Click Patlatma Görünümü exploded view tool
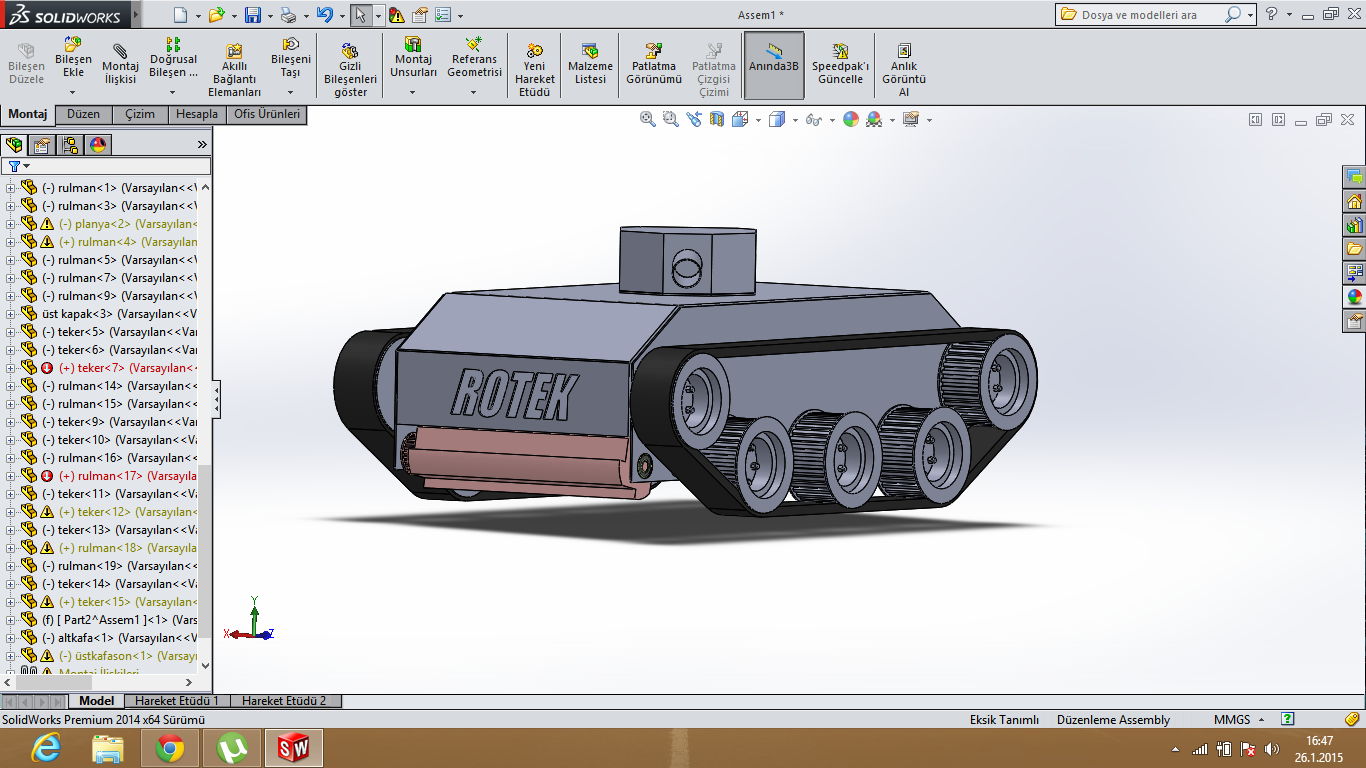Viewport: 1366px width, 768px height. (x=654, y=65)
